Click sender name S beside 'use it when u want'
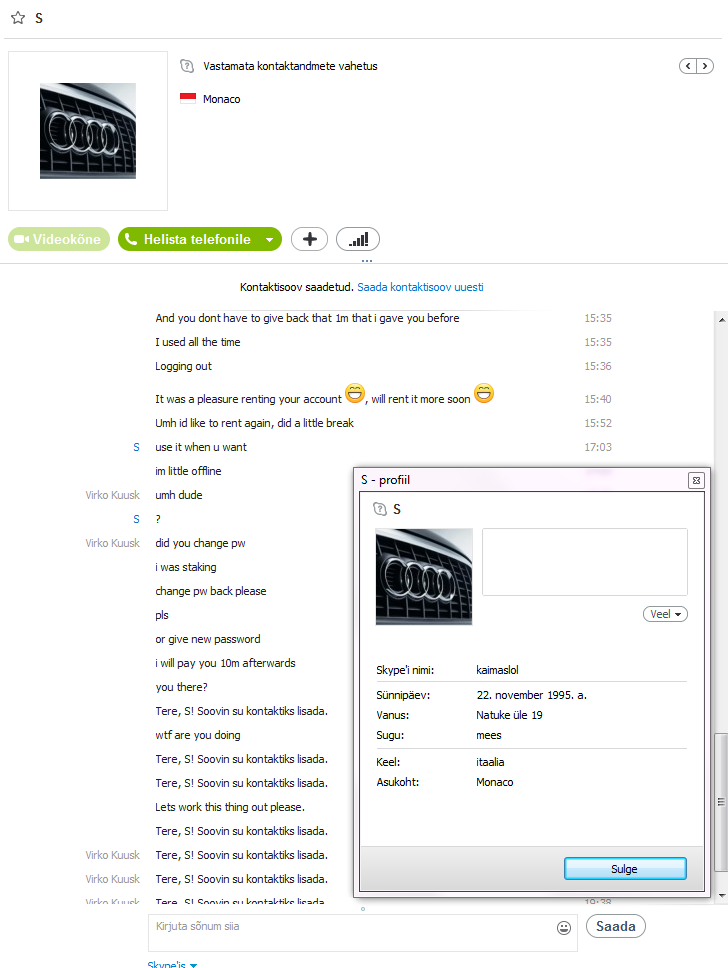The width and height of the screenshot is (728, 968). tap(136, 447)
